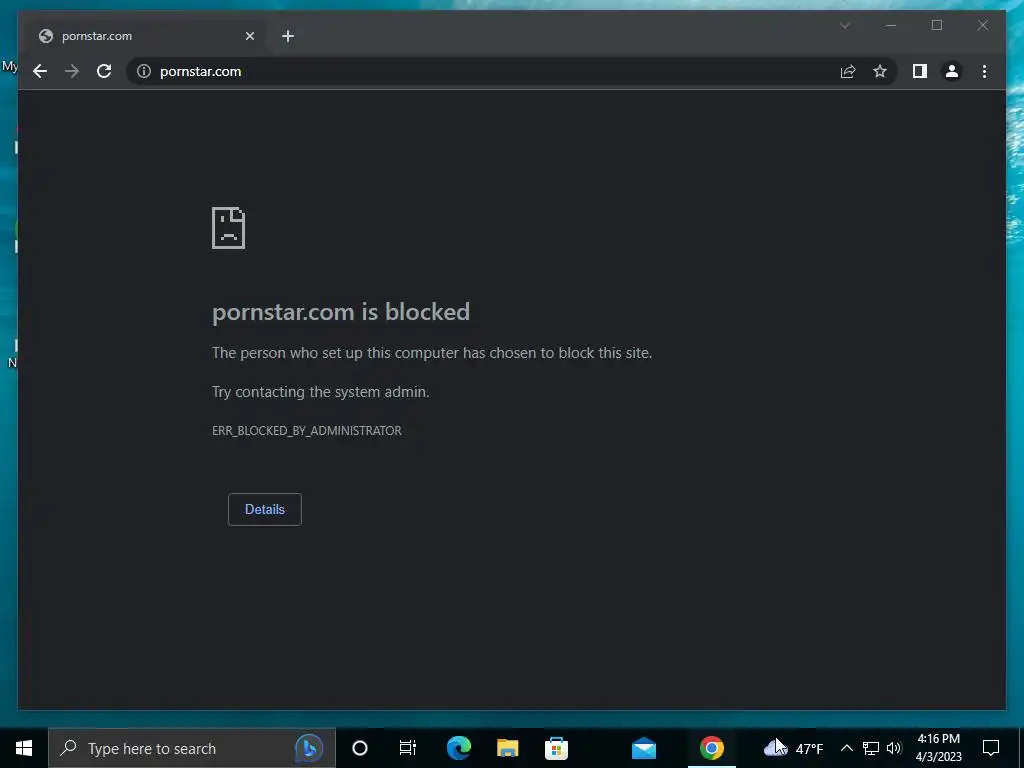Share this page icon in address bar

(x=848, y=71)
